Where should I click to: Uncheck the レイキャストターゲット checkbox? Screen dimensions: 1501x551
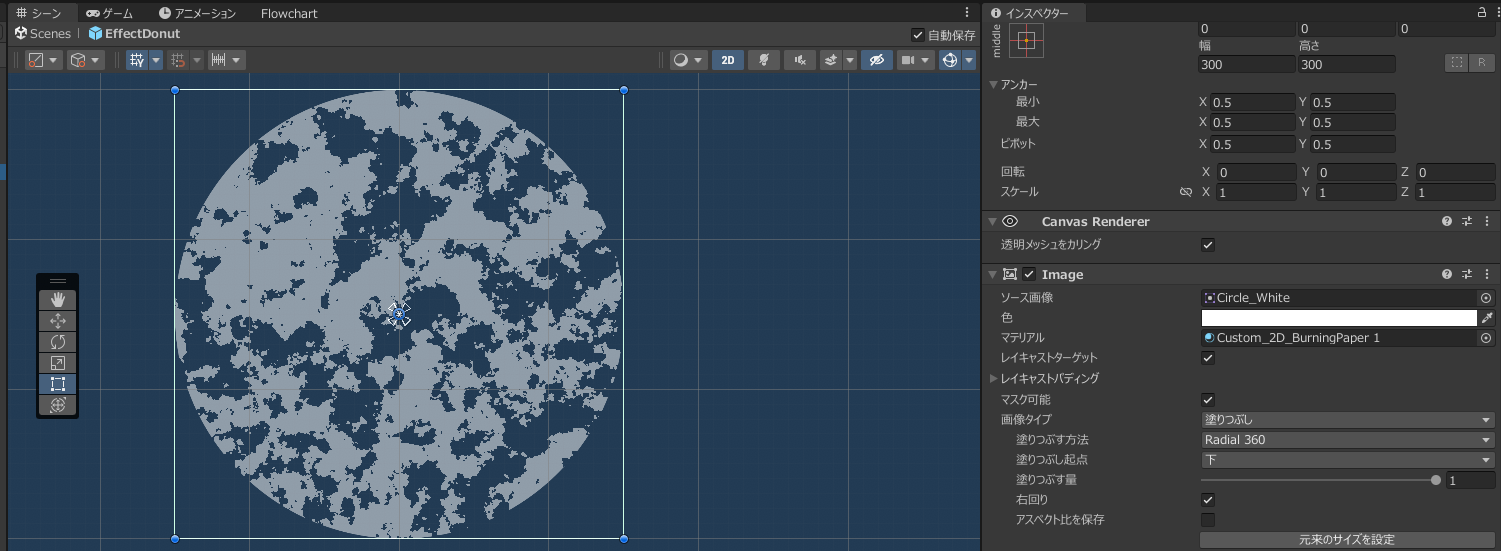[x=1208, y=358]
